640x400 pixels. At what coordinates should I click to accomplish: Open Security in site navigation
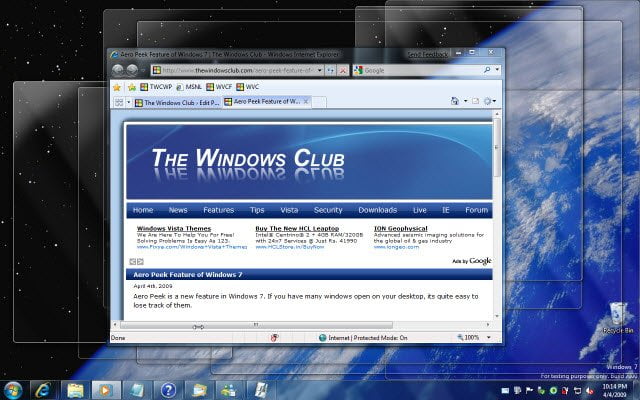click(x=328, y=210)
